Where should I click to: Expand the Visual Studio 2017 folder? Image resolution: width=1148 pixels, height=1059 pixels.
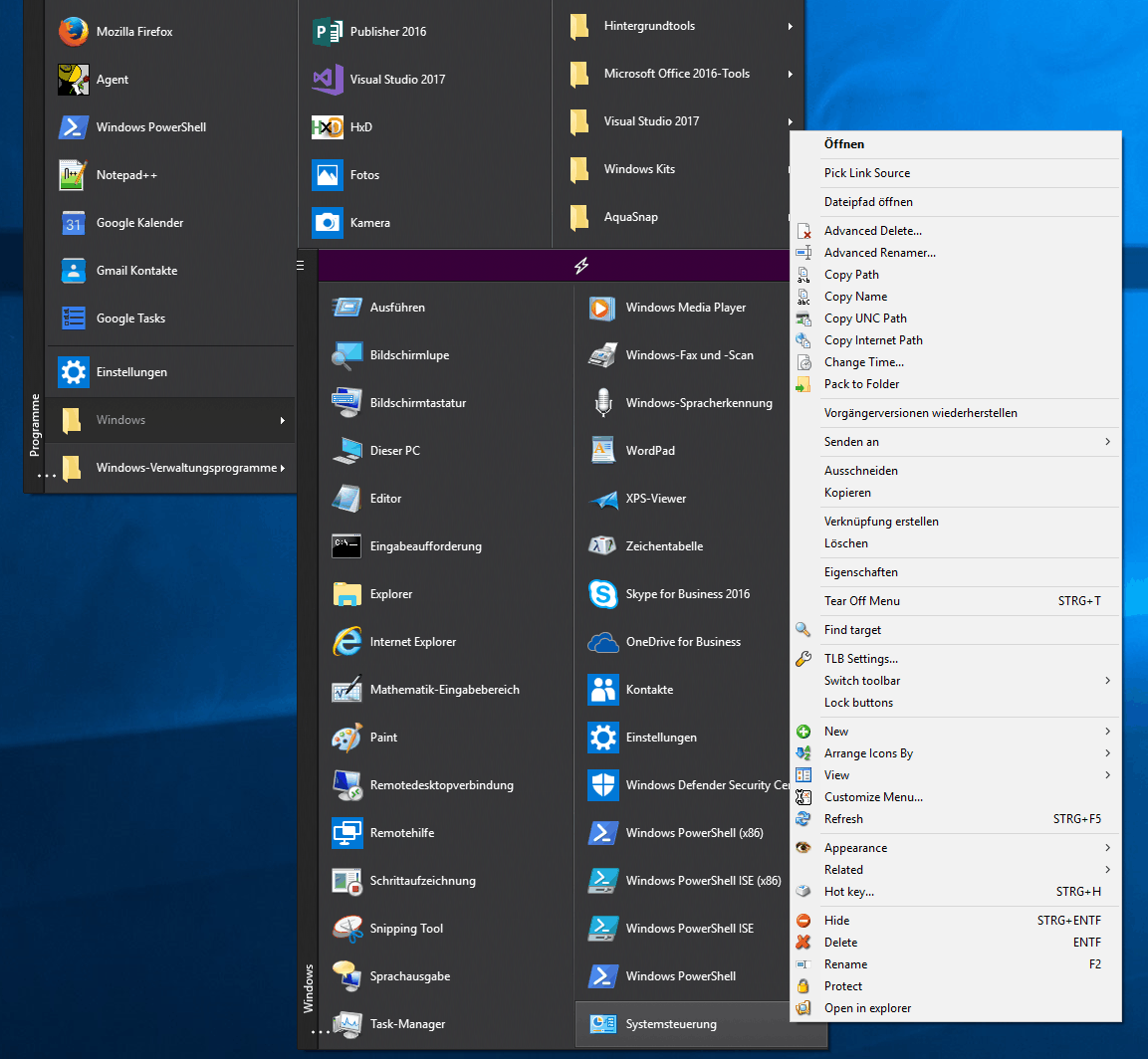[679, 120]
